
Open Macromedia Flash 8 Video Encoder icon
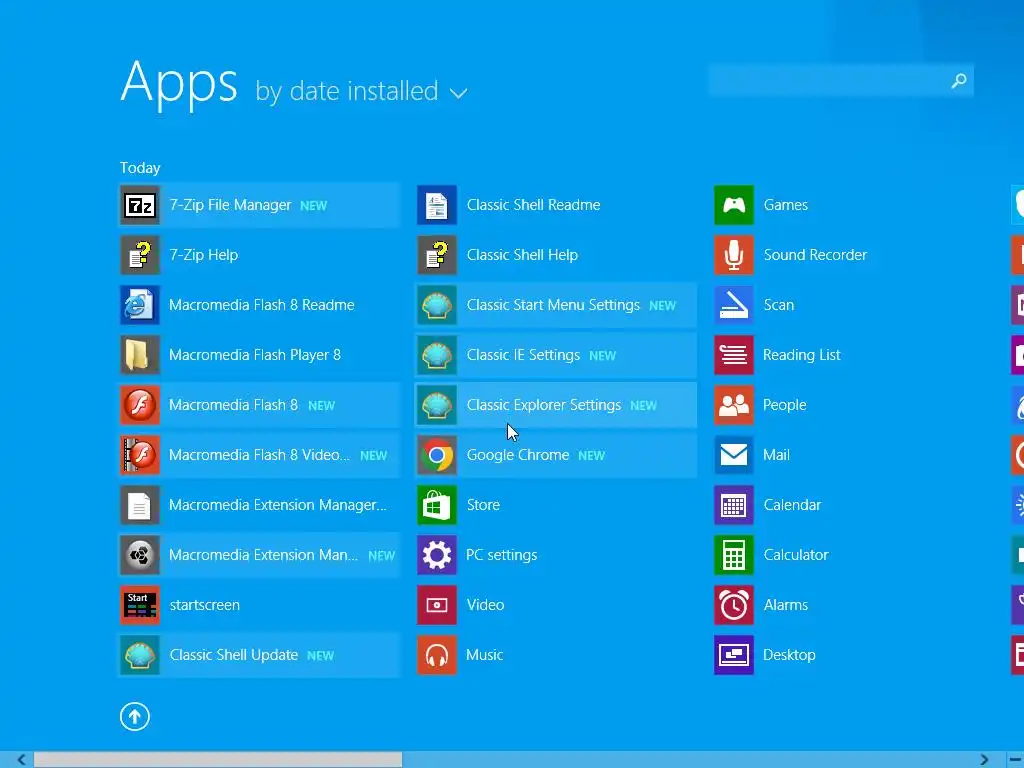[140, 455]
